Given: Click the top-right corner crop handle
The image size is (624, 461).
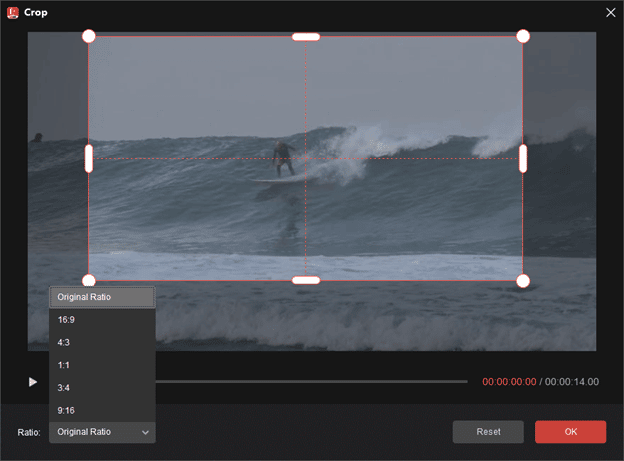Looking at the screenshot, I should (x=522, y=36).
